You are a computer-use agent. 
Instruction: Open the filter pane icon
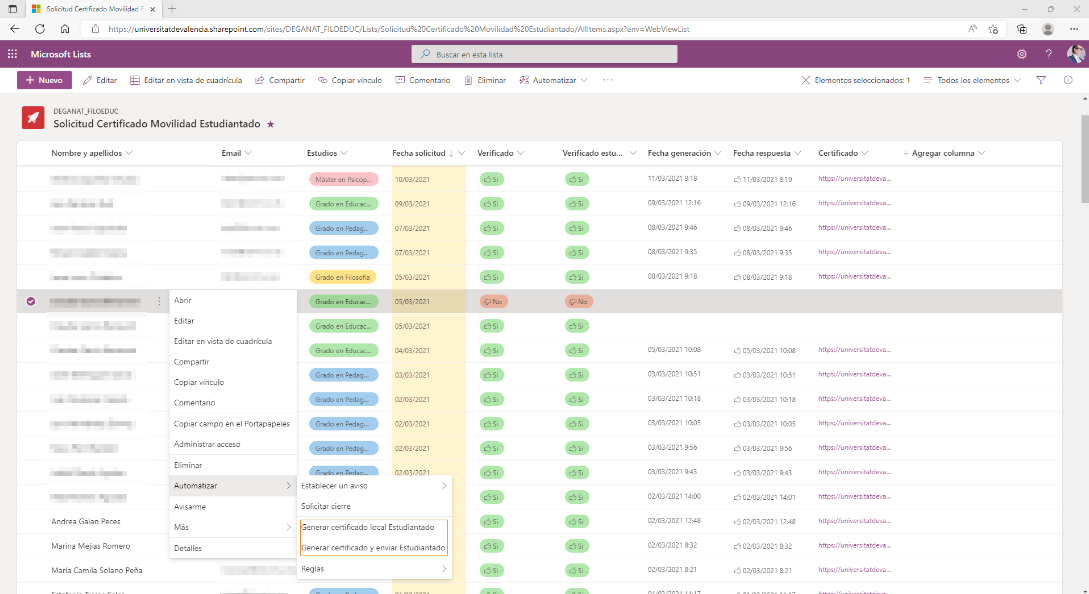[1041, 80]
